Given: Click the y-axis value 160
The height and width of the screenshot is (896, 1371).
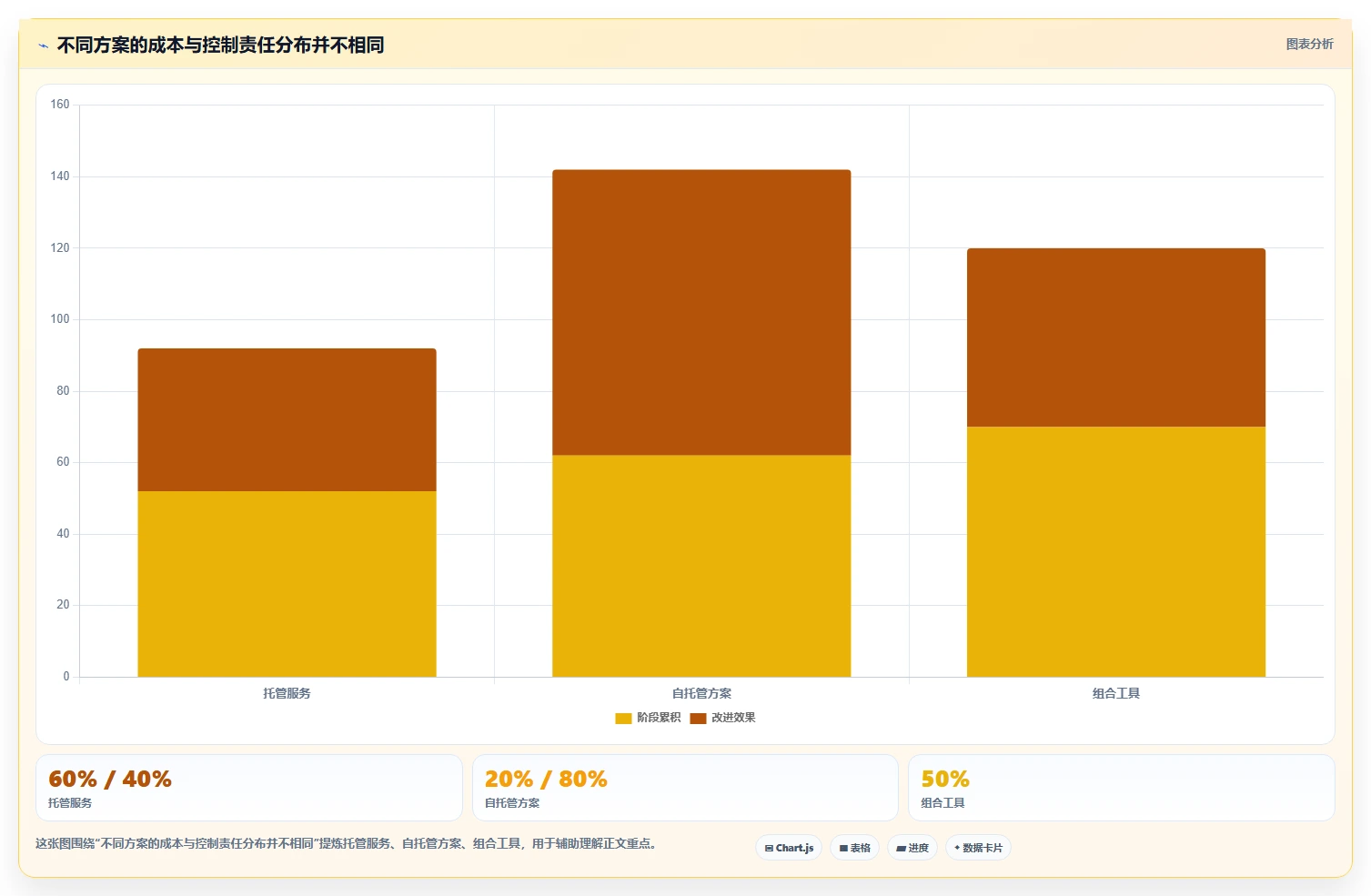Looking at the screenshot, I should pyautogui.click(x=60, y=105).
